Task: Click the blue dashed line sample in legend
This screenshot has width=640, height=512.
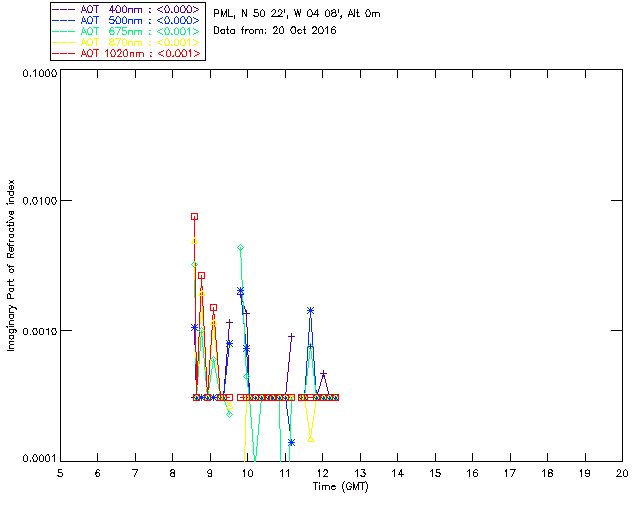Action: [64, 20]
